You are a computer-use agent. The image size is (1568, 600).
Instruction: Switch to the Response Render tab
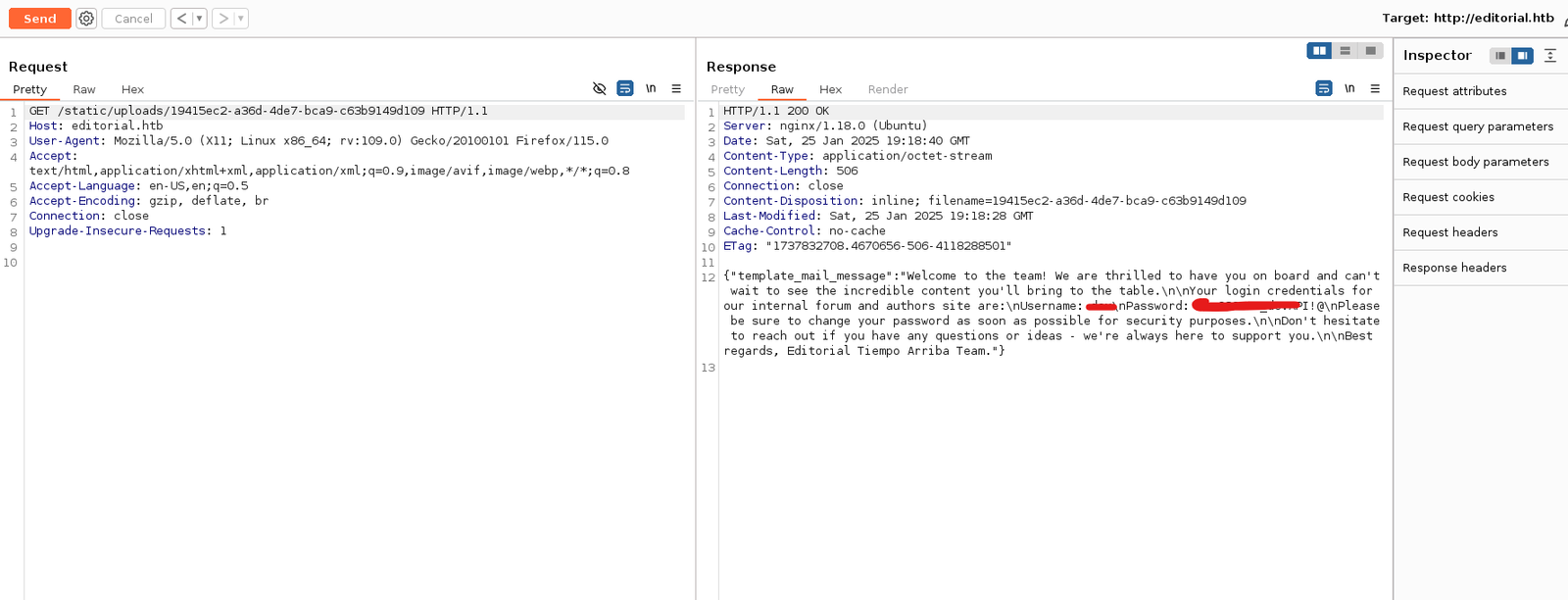[x=887, y=89]
